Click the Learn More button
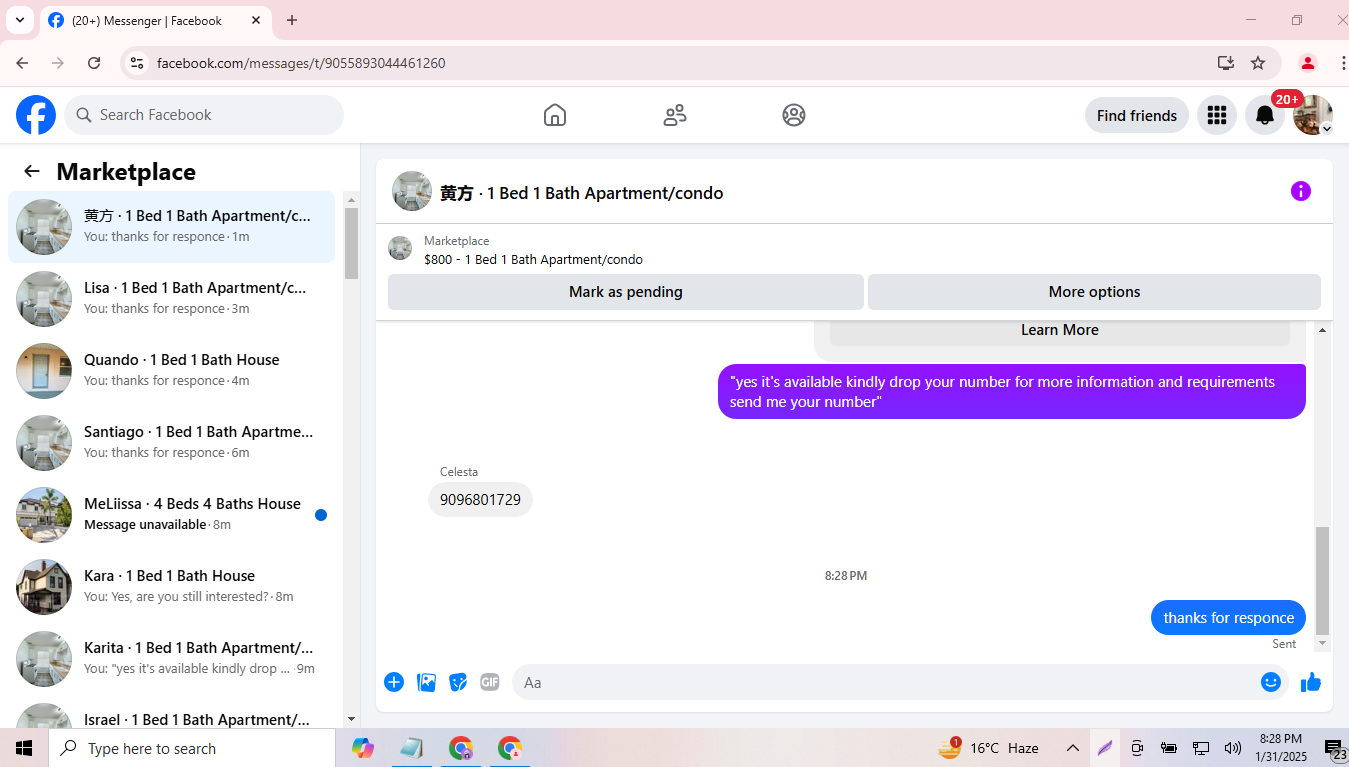Screen dimensions: 1349x767 (1060, 330)
